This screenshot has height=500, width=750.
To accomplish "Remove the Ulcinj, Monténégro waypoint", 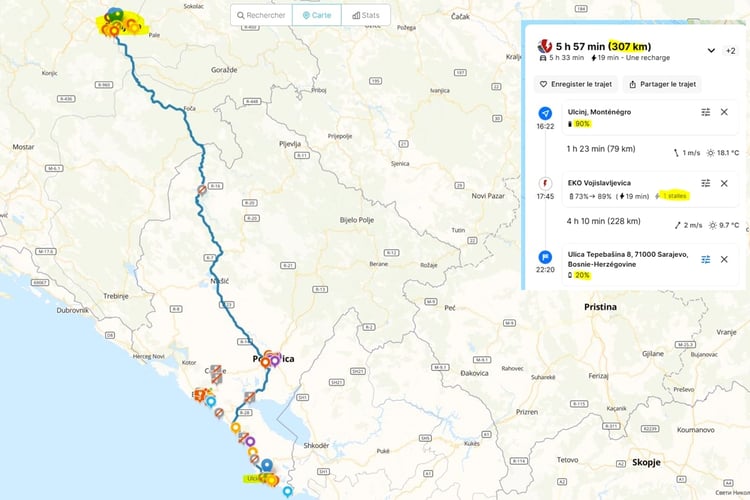I will tap(725, 112).
